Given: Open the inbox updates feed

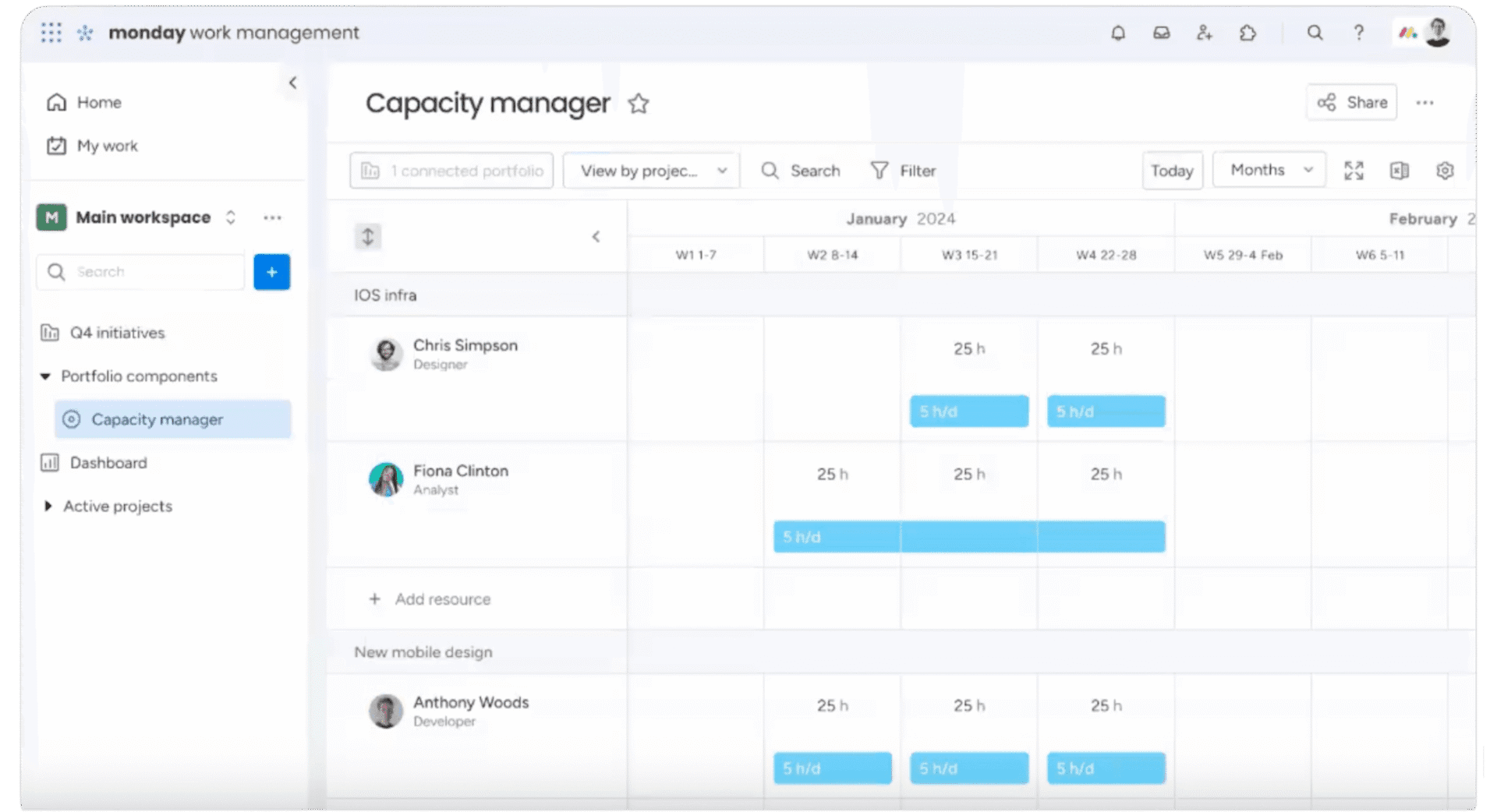Looking at the screenshot, I should click(x=1161, y=33).
